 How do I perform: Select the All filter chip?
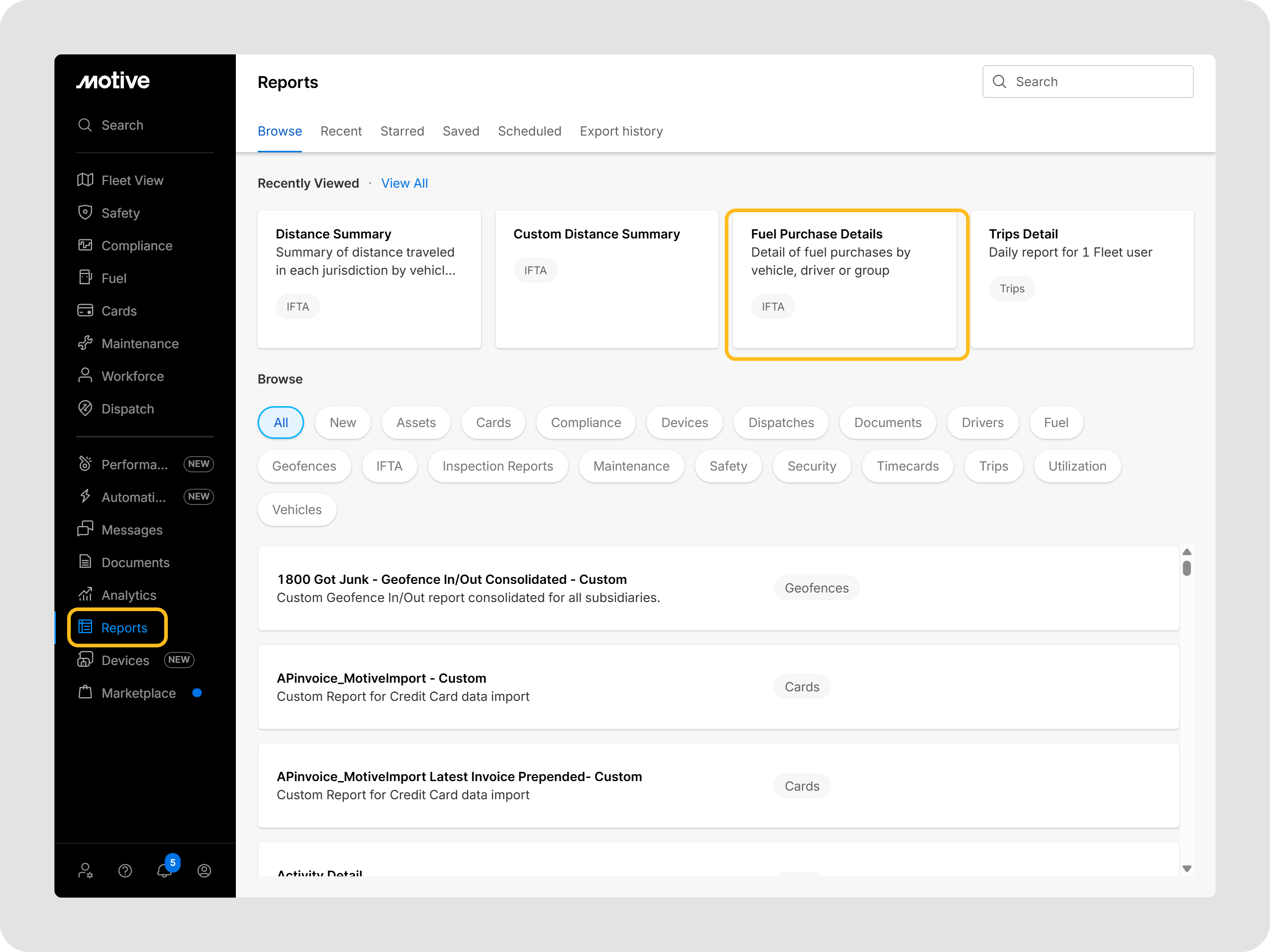coord(281,423)
